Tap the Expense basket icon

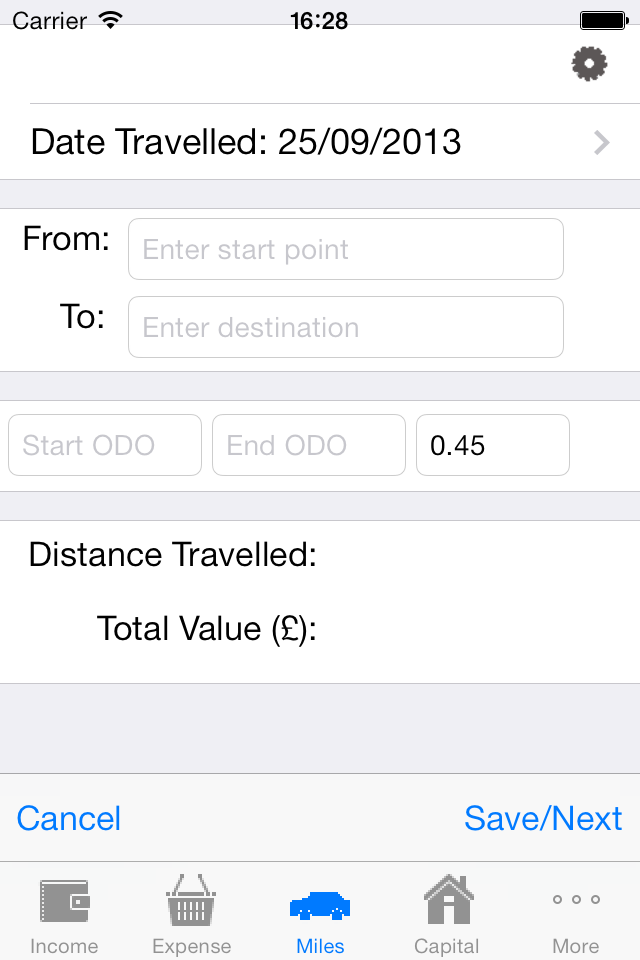coord(191,899)
